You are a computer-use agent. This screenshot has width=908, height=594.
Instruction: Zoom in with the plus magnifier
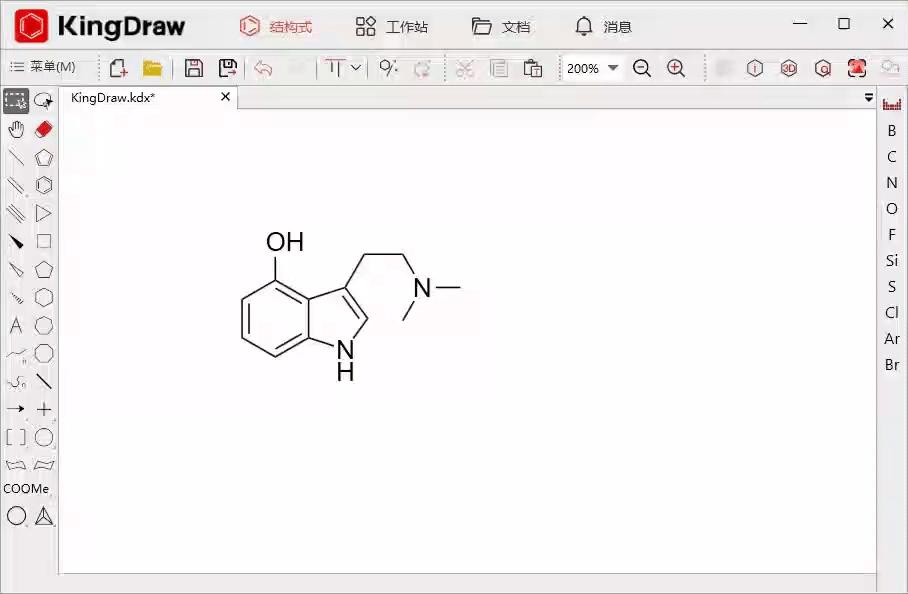tap(676, 68)
